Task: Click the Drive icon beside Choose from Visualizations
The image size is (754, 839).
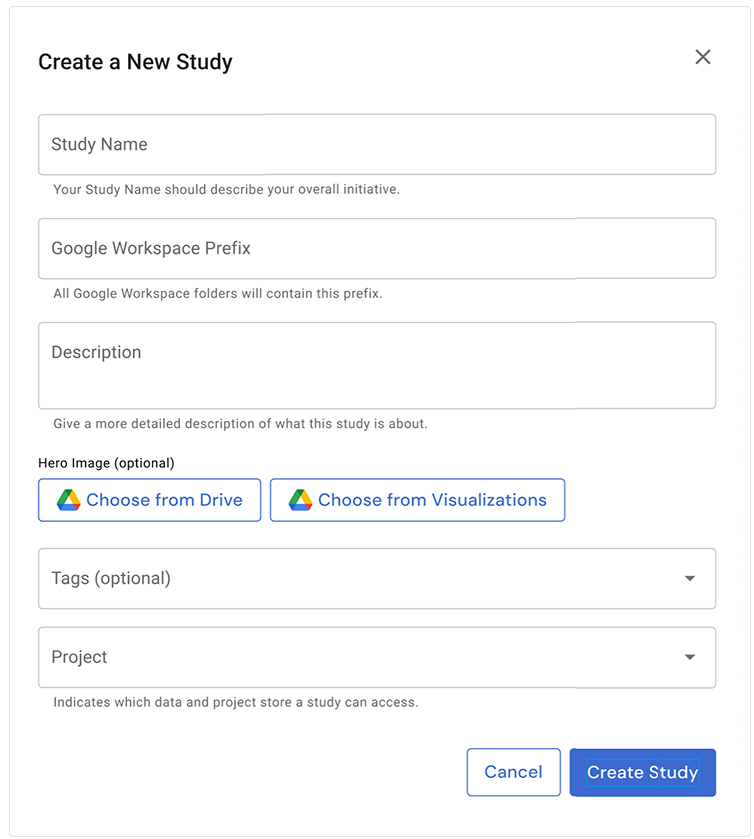Action: 300,500
